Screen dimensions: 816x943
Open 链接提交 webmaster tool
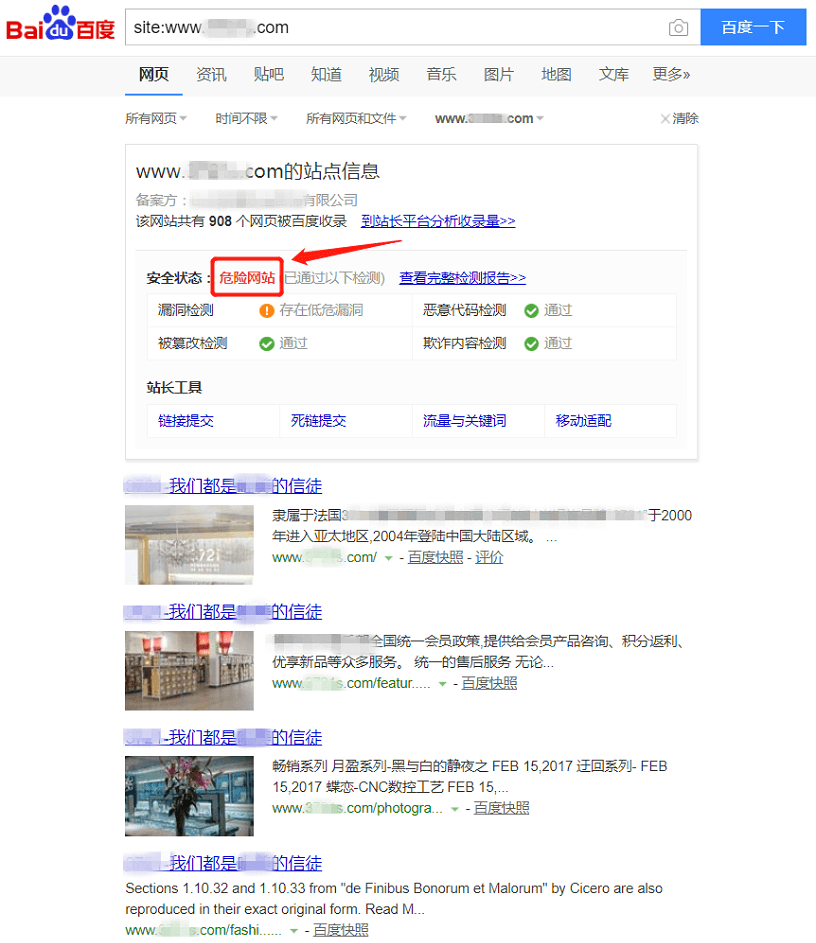(186, 421)
